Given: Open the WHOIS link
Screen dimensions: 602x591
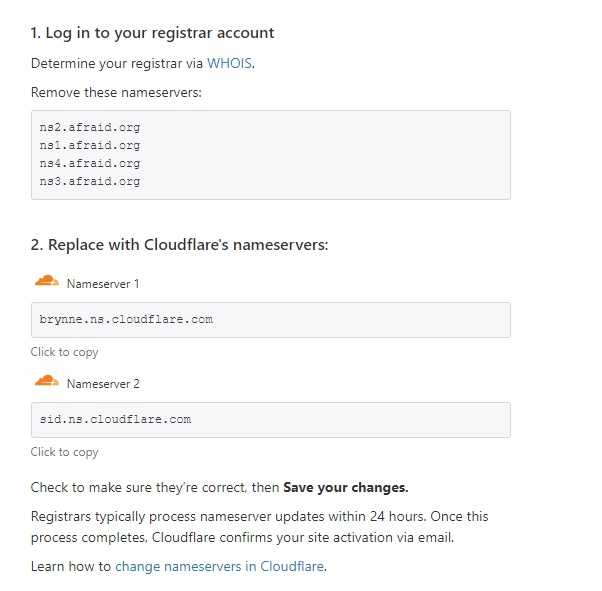Looking at the screenshot, I should point(230,63).
